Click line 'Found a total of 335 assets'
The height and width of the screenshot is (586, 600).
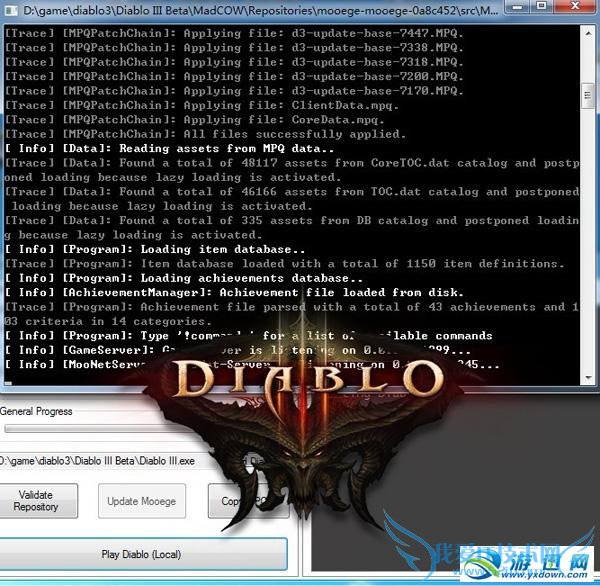[292, 227]
